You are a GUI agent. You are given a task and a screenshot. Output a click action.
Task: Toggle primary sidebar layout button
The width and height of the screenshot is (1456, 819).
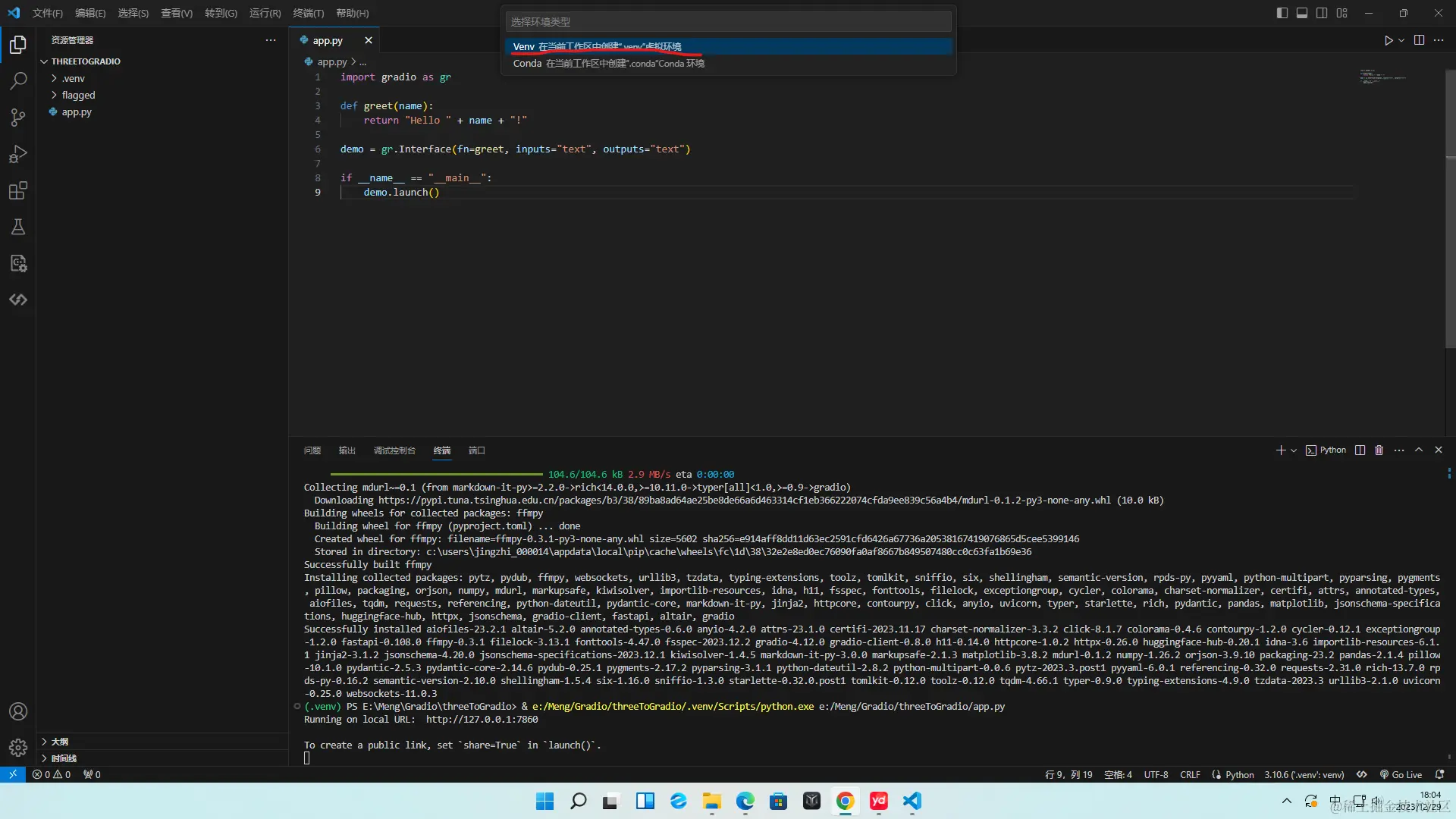point(1282,13)
